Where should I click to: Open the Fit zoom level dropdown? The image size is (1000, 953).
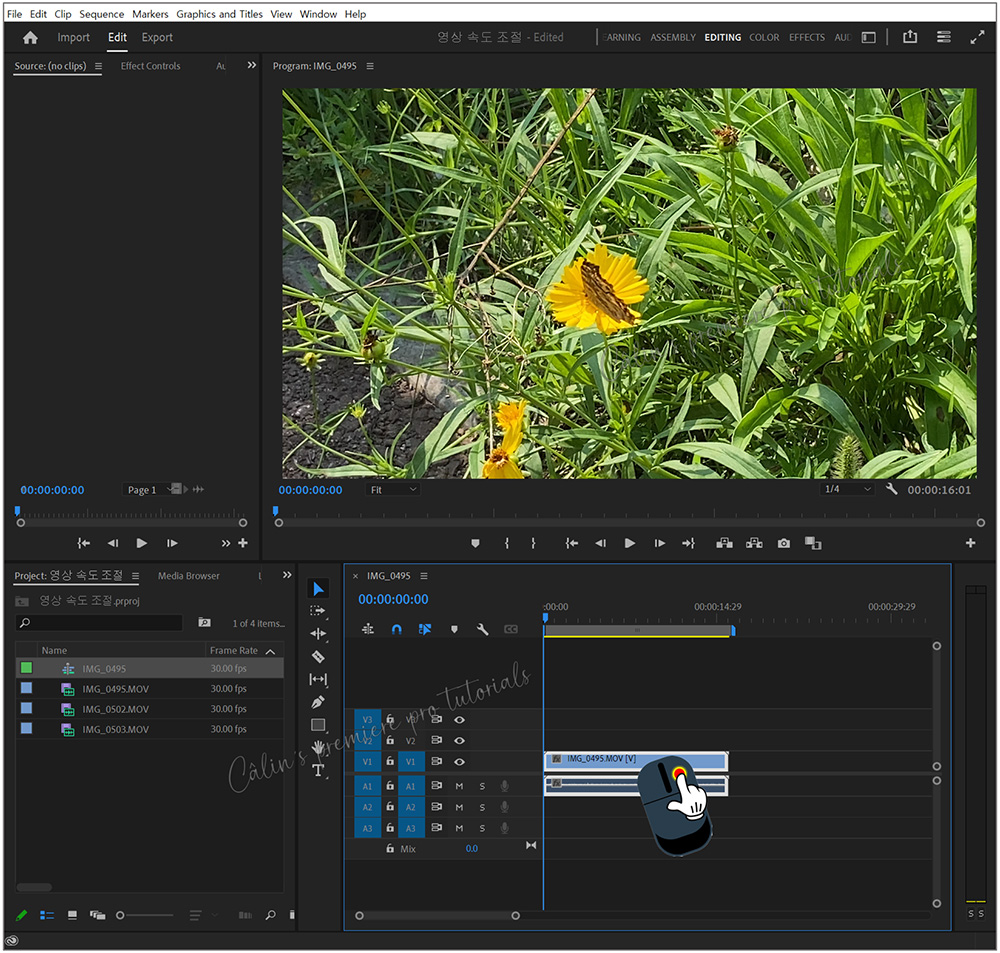click(393, 490)
